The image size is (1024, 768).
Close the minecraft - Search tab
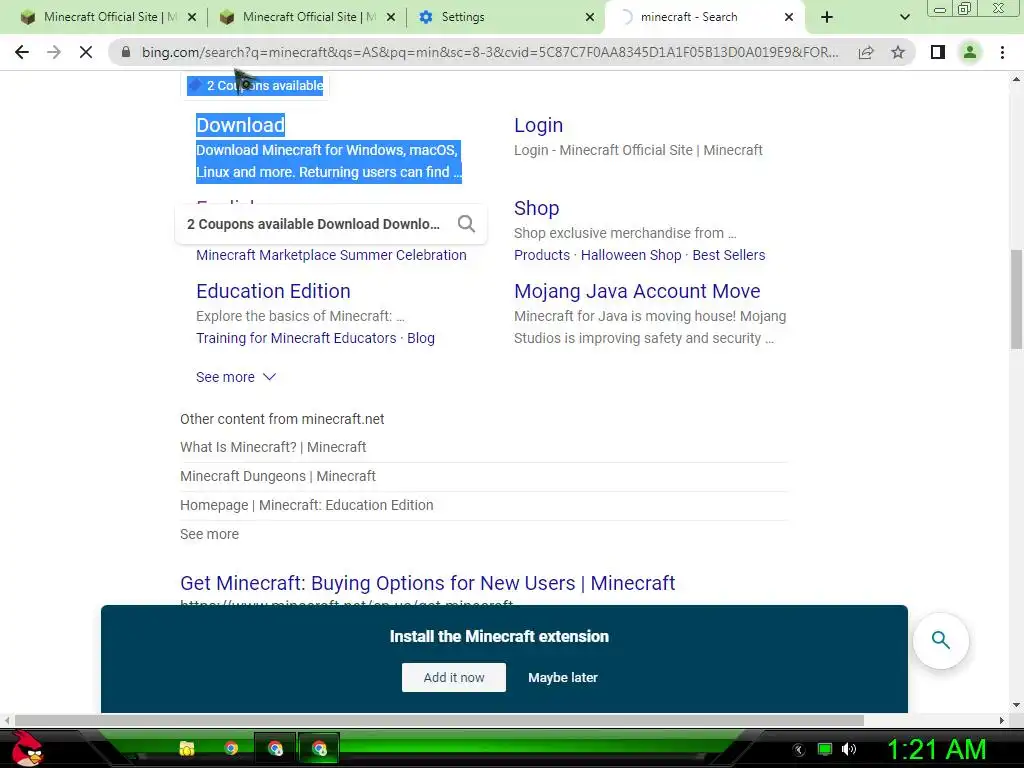[x=789, y=18]
